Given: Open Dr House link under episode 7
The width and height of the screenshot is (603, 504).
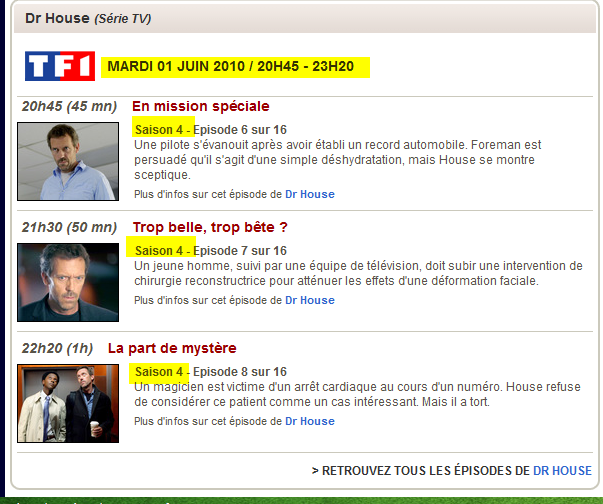Looking at the screenshot, I should 310,300.
